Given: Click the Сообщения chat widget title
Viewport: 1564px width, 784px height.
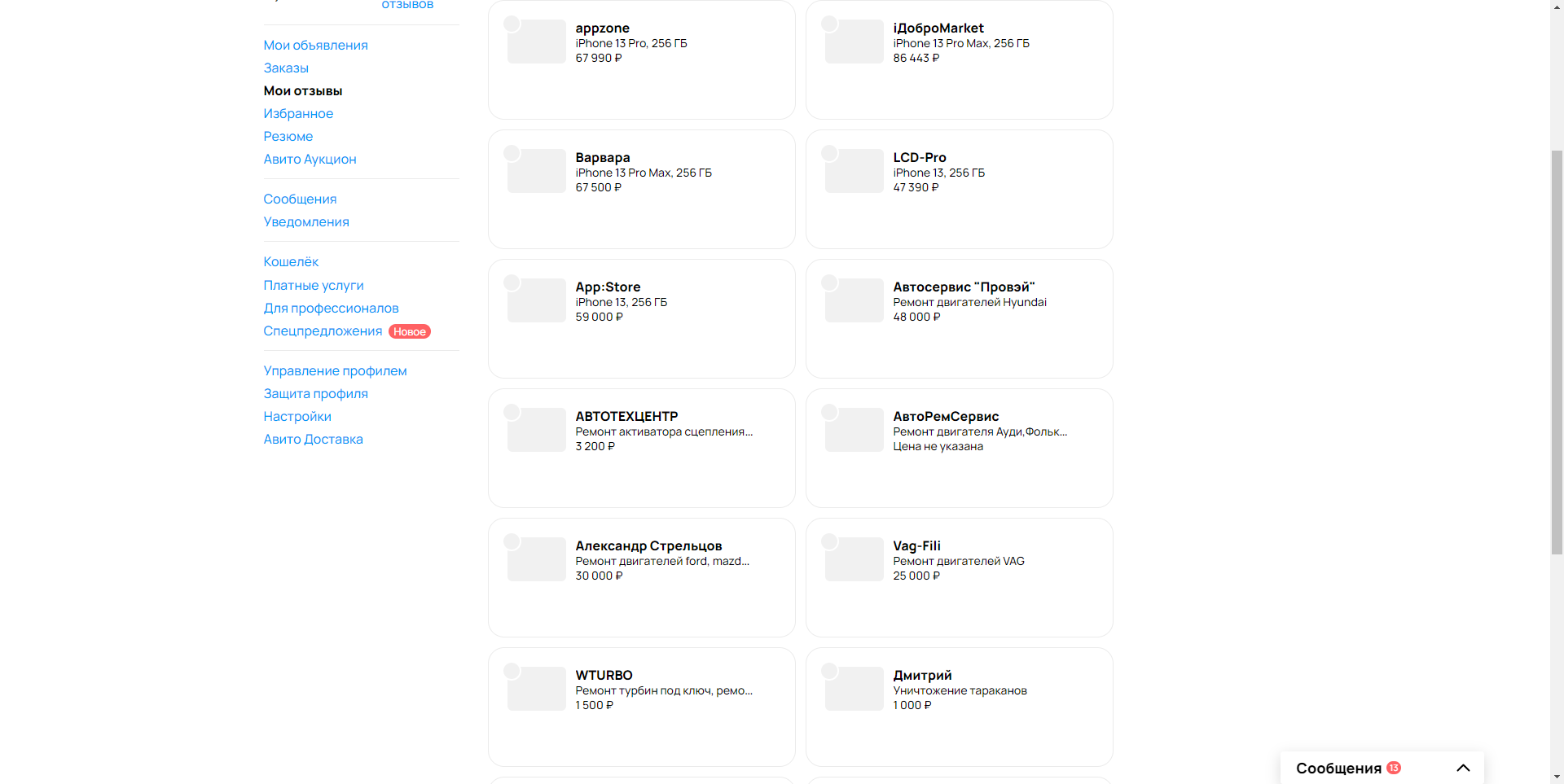Looking at the screenshot, I should (x=1338, y=769).
